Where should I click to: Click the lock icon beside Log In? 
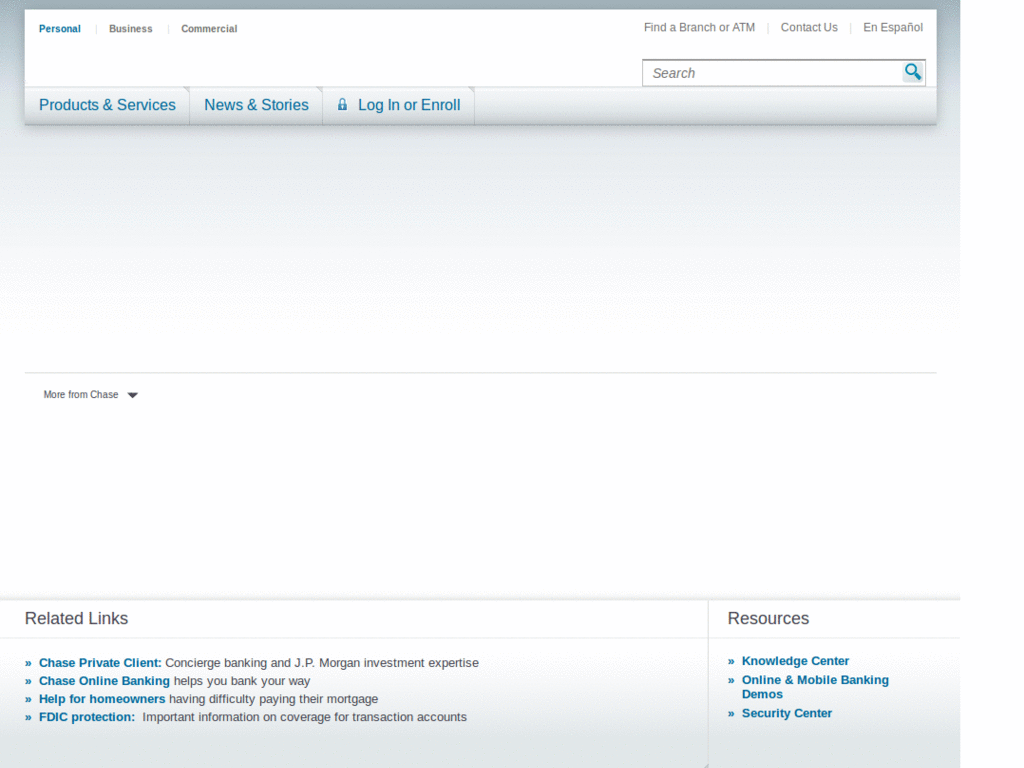[342, 104]
